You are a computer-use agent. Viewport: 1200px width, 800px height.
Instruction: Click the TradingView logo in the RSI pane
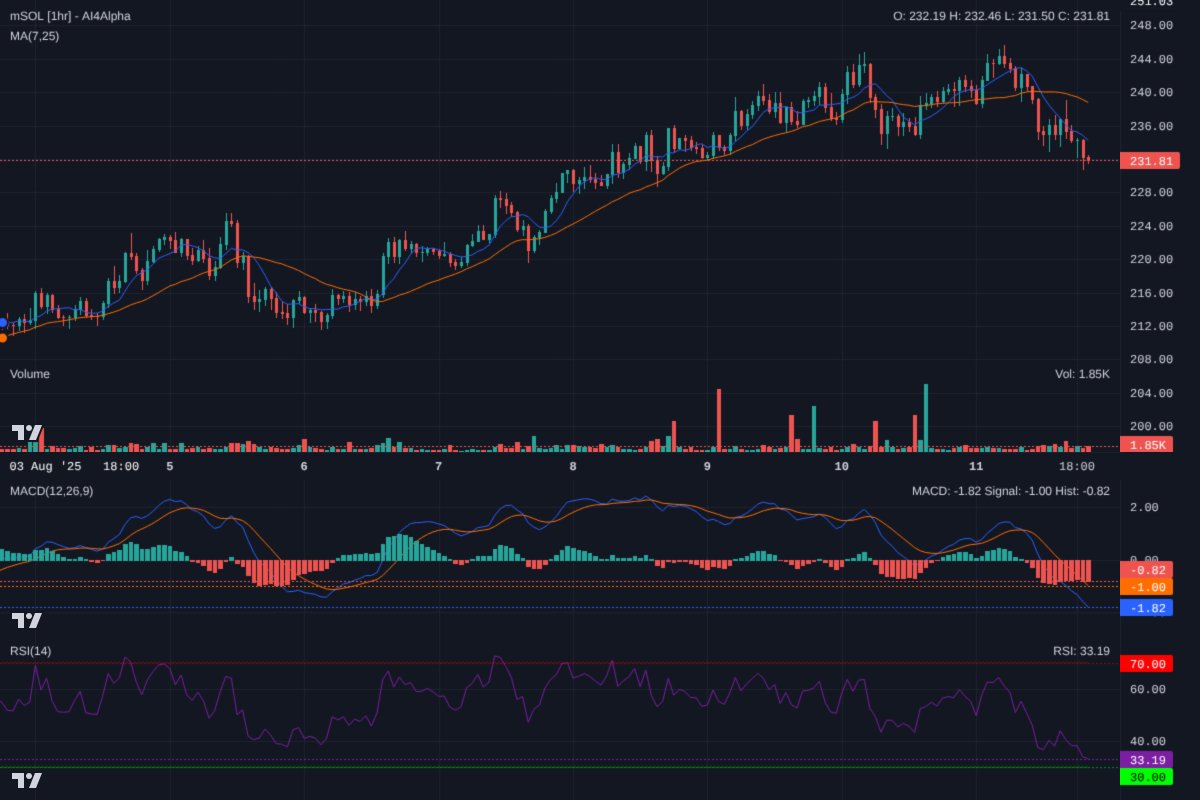(27, 780)
